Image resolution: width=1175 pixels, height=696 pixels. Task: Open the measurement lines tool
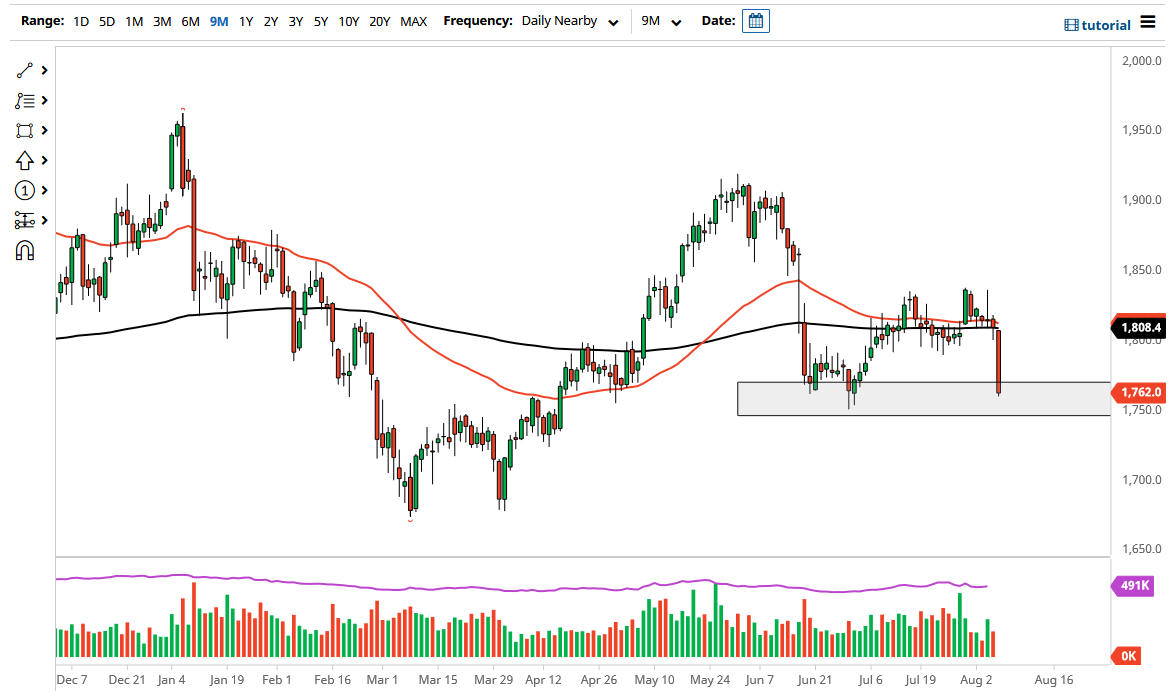[25, 220]
